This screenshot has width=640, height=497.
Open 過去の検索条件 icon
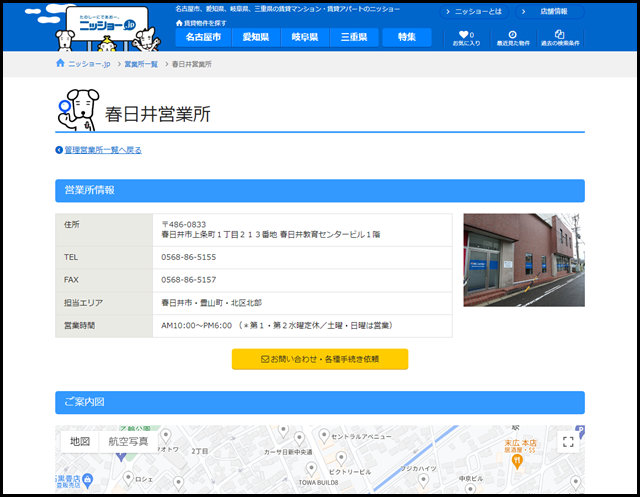(x=559, y=38)
